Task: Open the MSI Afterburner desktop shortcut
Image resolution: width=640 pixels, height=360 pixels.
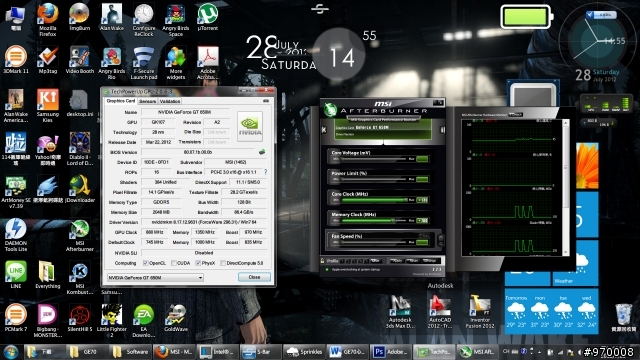Action: pyautogui.click(x=80, y=235)
